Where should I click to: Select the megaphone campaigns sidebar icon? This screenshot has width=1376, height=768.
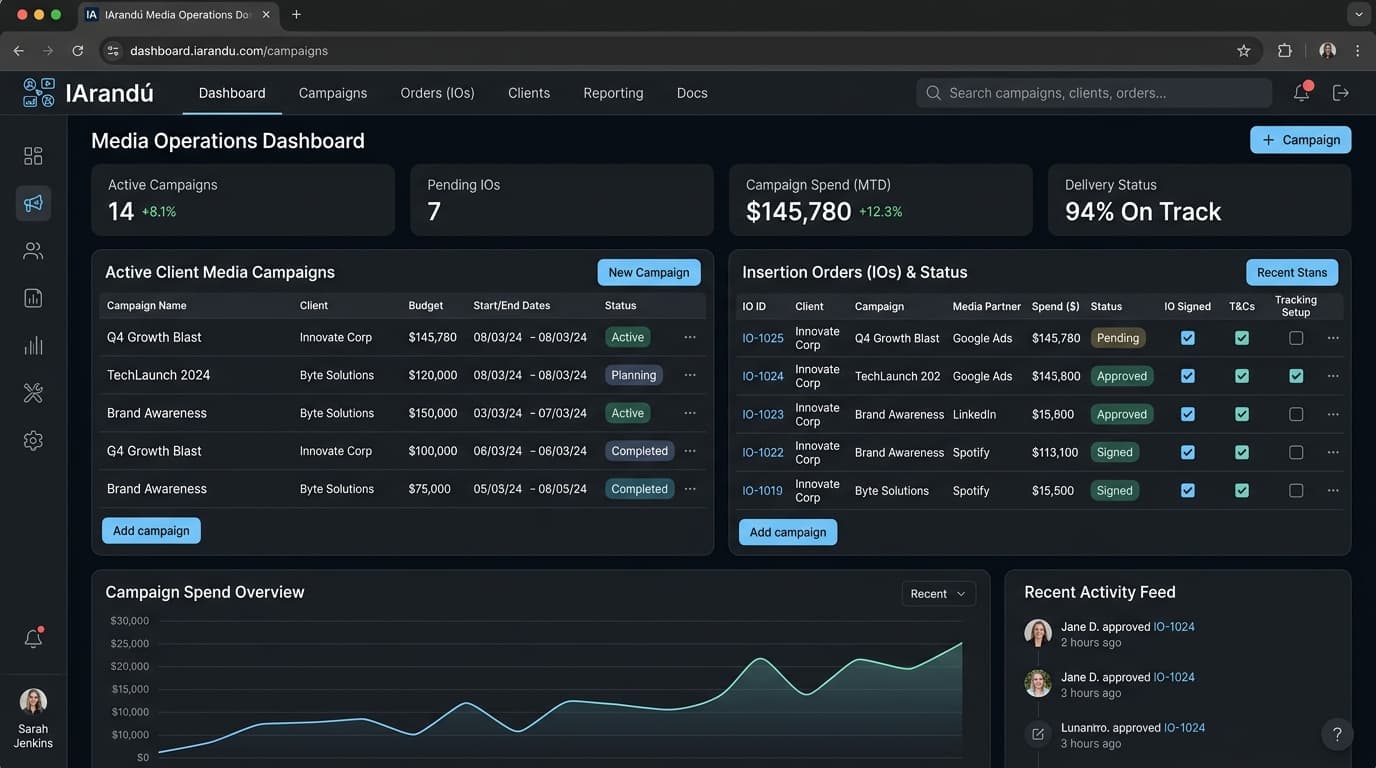pos(33,203)
